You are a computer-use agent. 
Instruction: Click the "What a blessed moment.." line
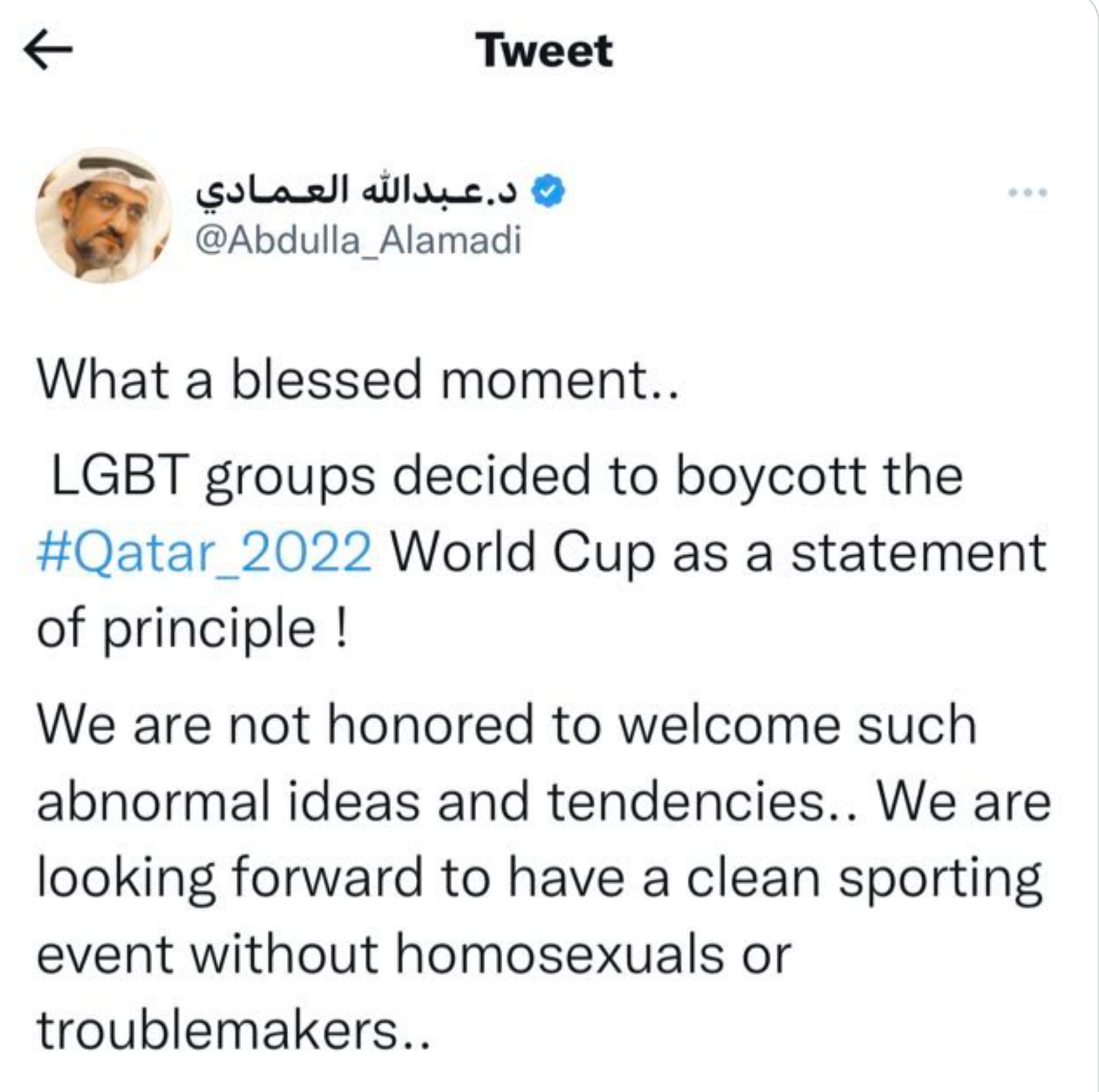click(x=358, y=380)
